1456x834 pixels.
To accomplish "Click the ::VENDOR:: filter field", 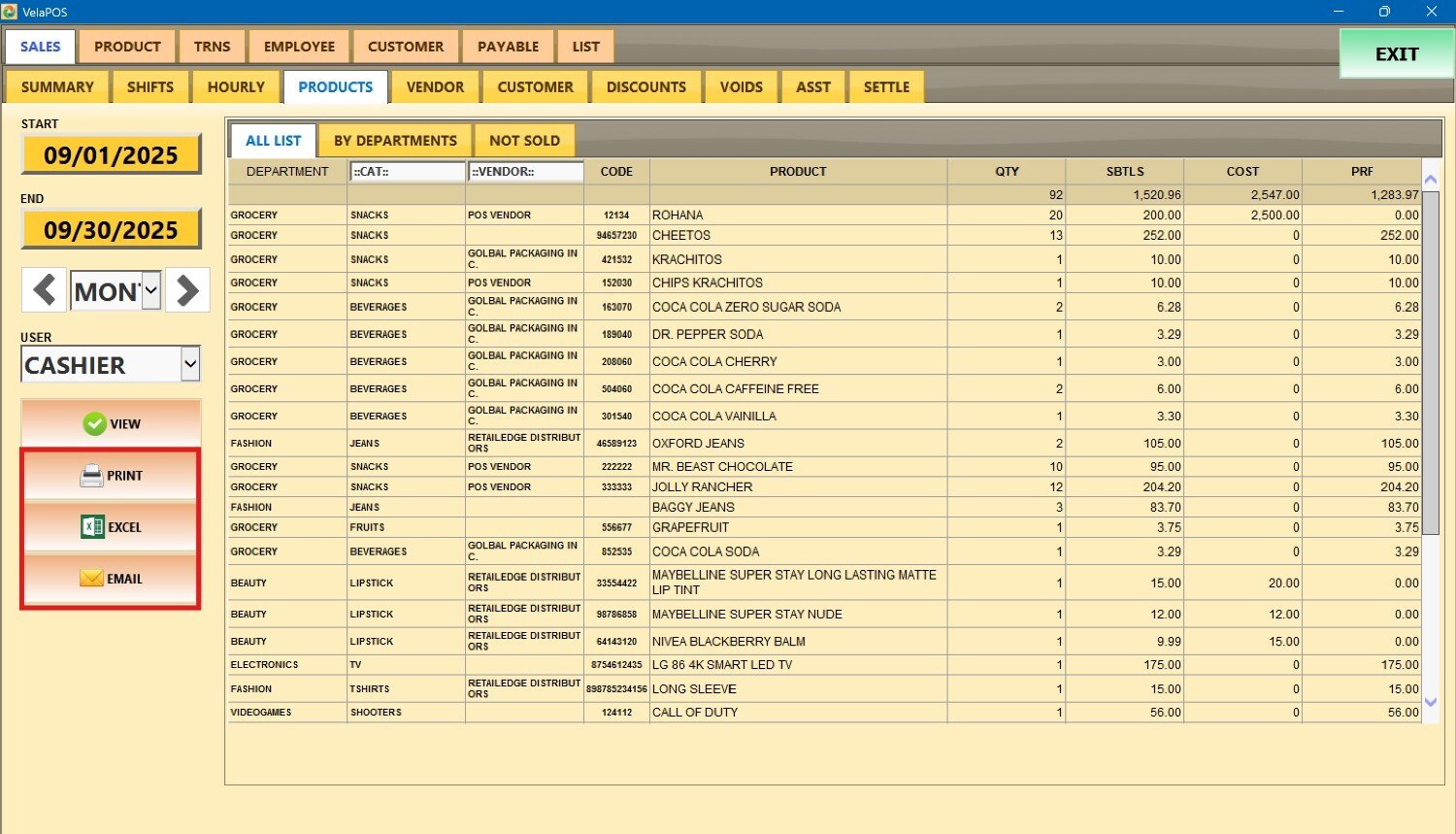I will click(x=525, y=172).
